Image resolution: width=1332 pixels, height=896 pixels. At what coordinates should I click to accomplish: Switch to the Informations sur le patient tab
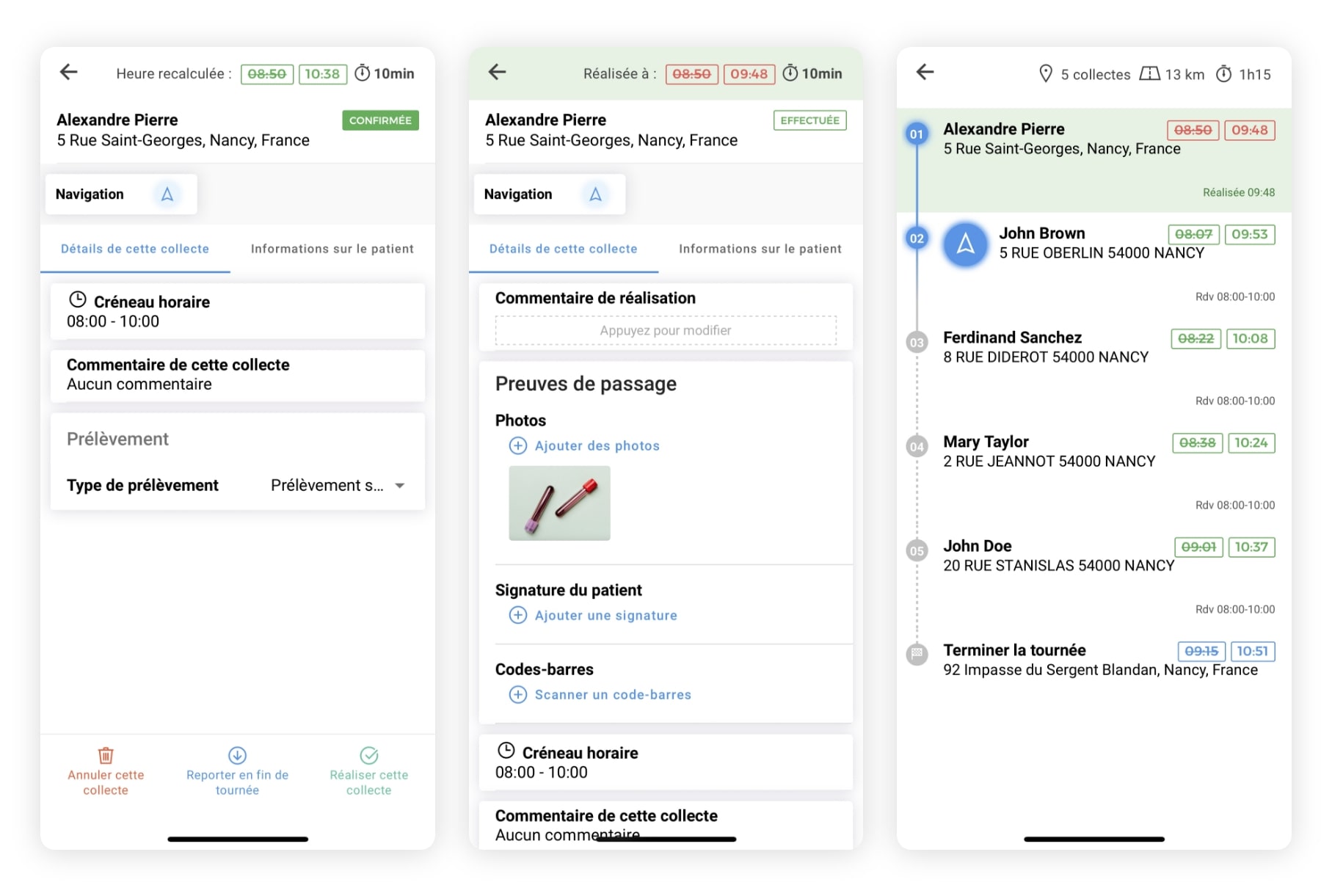332,249
